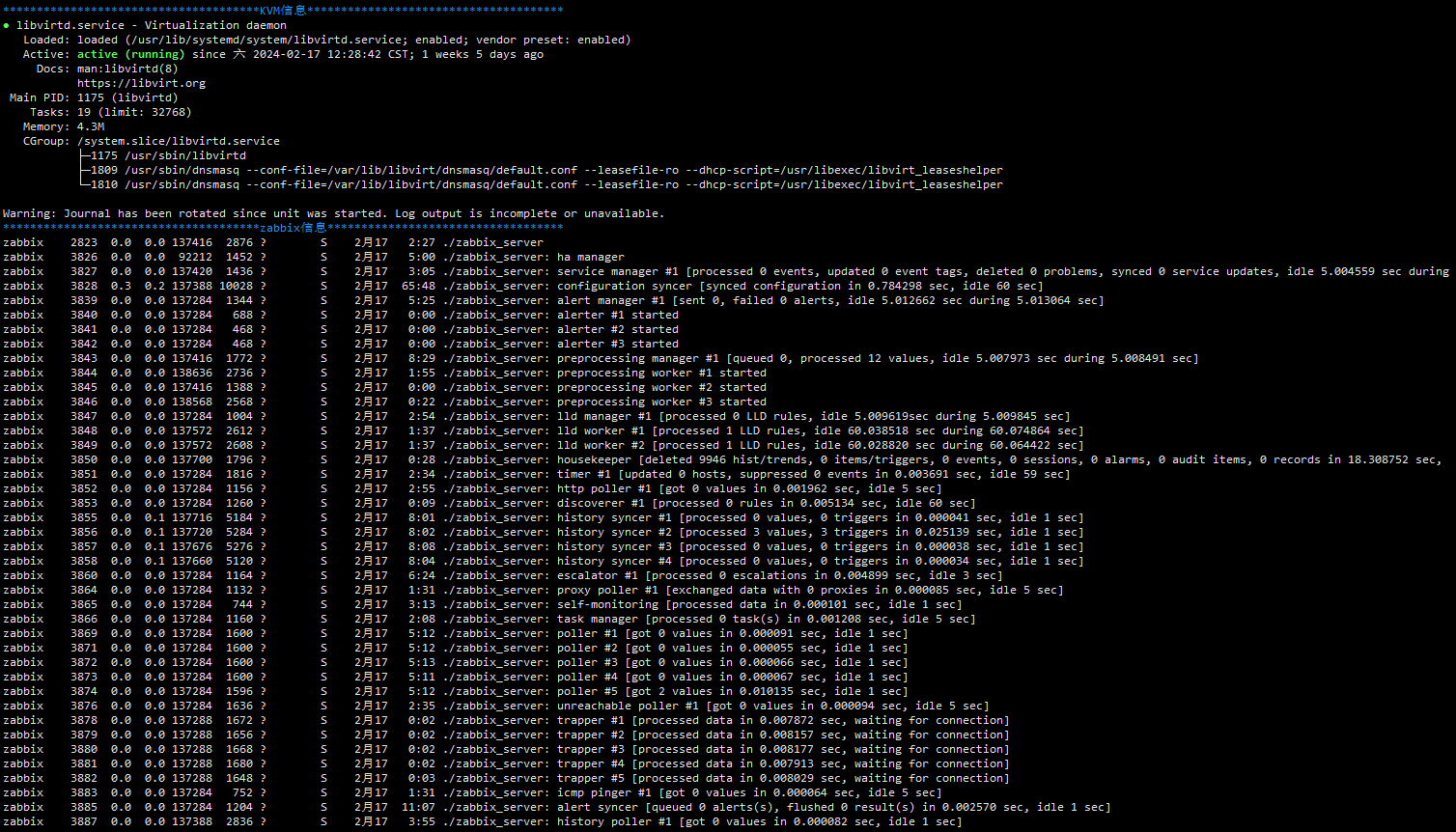Click the 'Main PID: 1175 (libvirtd)' line

94,97
